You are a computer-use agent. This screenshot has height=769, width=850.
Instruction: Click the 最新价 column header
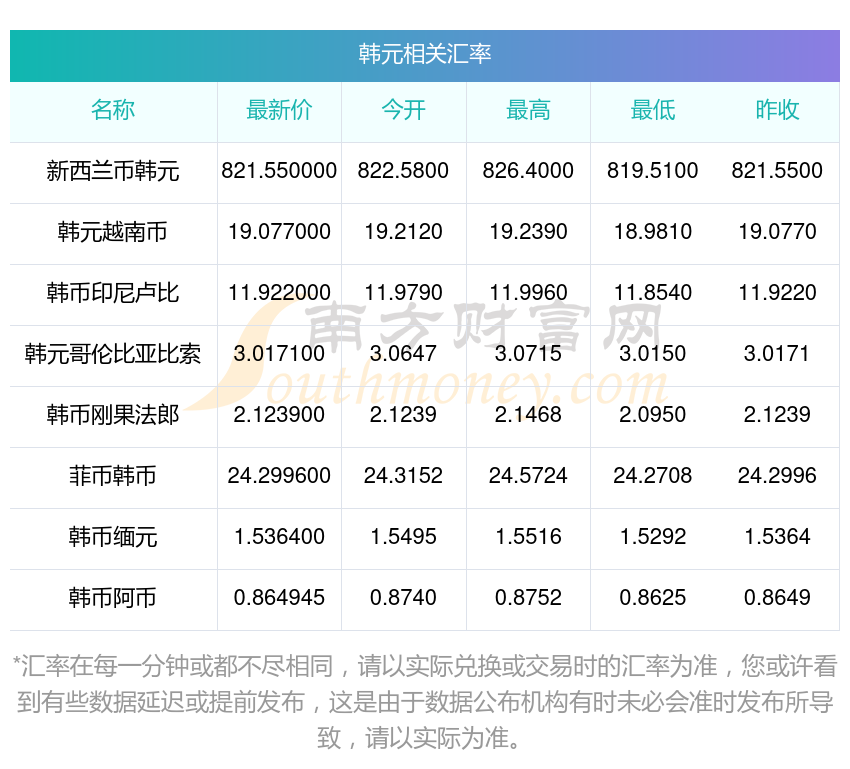(279, 110)
